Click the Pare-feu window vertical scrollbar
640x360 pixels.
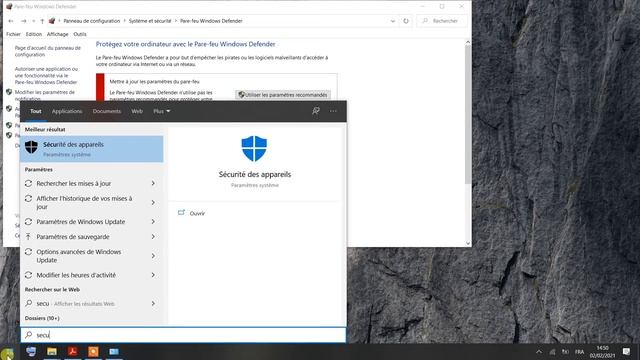click(468, 114)
